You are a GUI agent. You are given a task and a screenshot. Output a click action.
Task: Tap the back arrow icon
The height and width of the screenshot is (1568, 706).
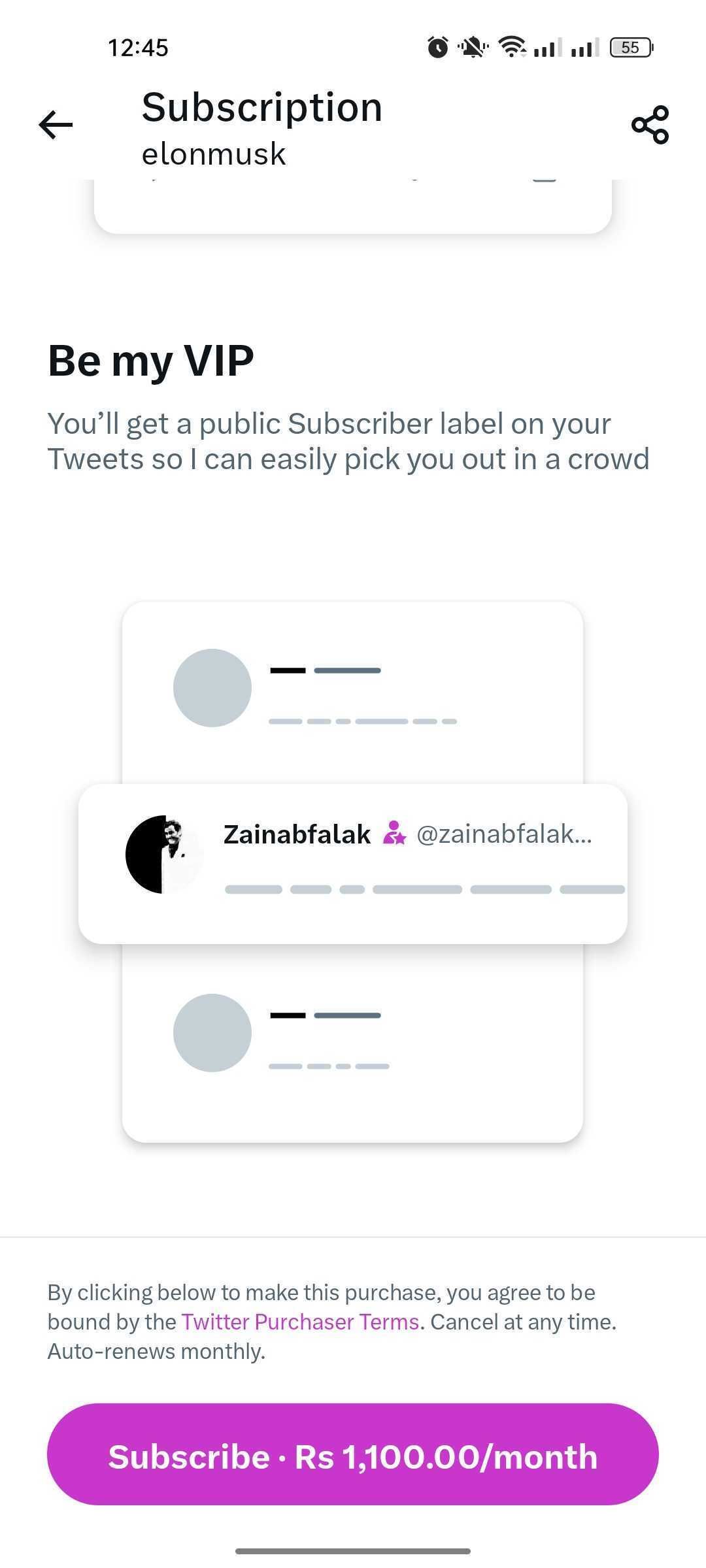pyautogui.click(x=56, y=125)
